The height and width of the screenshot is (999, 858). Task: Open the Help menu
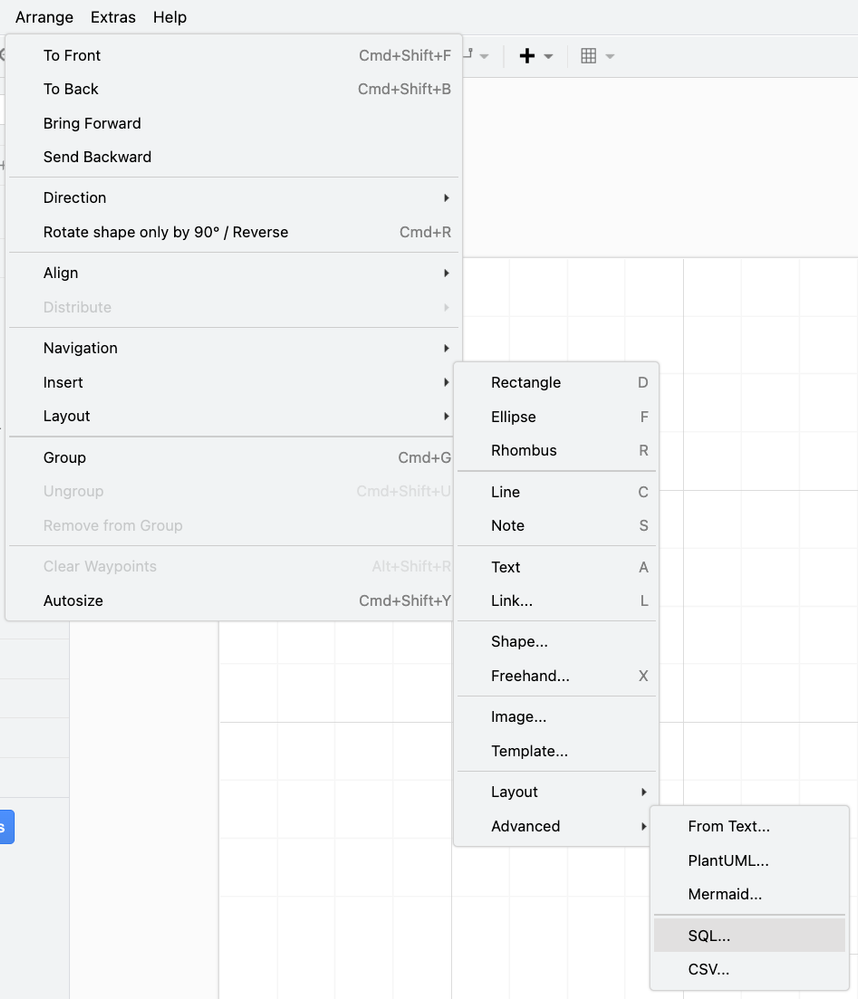click(169, 17)
